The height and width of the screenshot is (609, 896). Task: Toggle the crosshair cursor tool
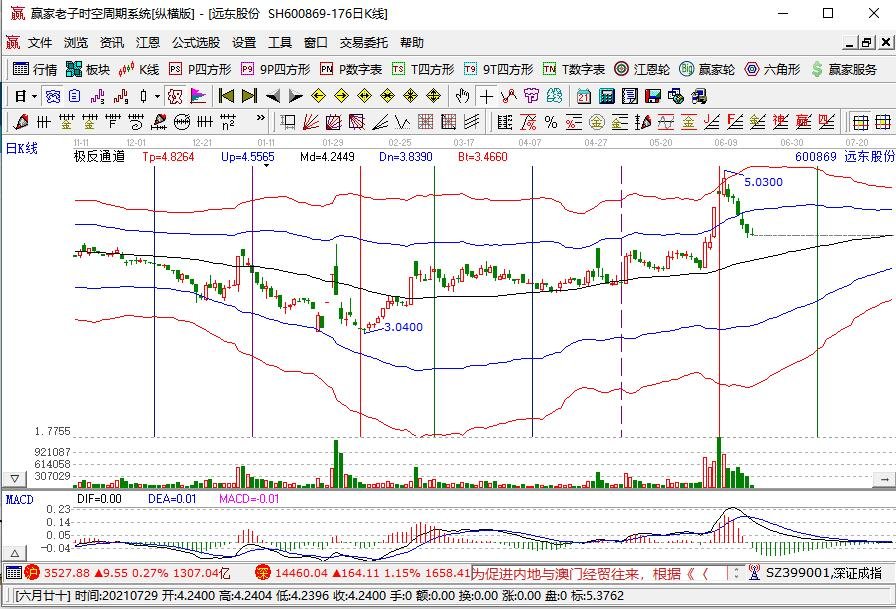click(x=486, y=97)
